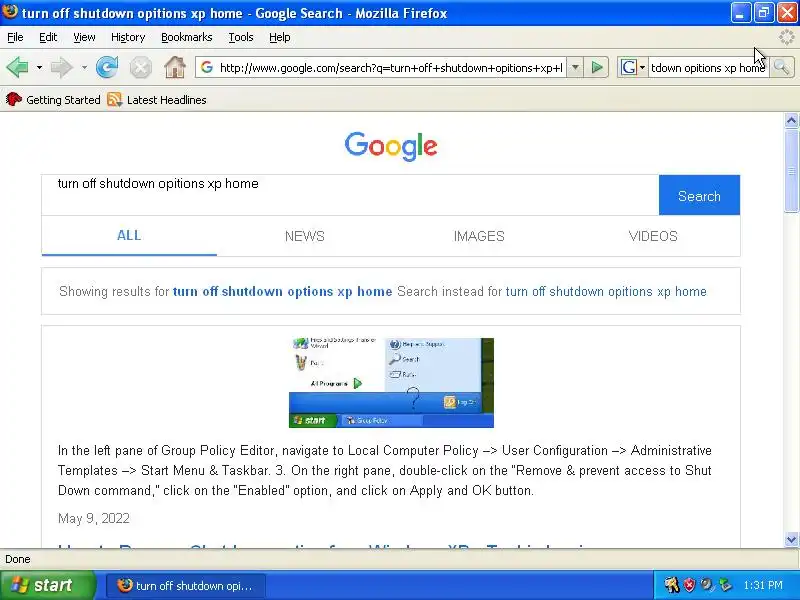Open the Back history dropdown arrow
The width and height of the screenshot is (800, 600).
39,67
